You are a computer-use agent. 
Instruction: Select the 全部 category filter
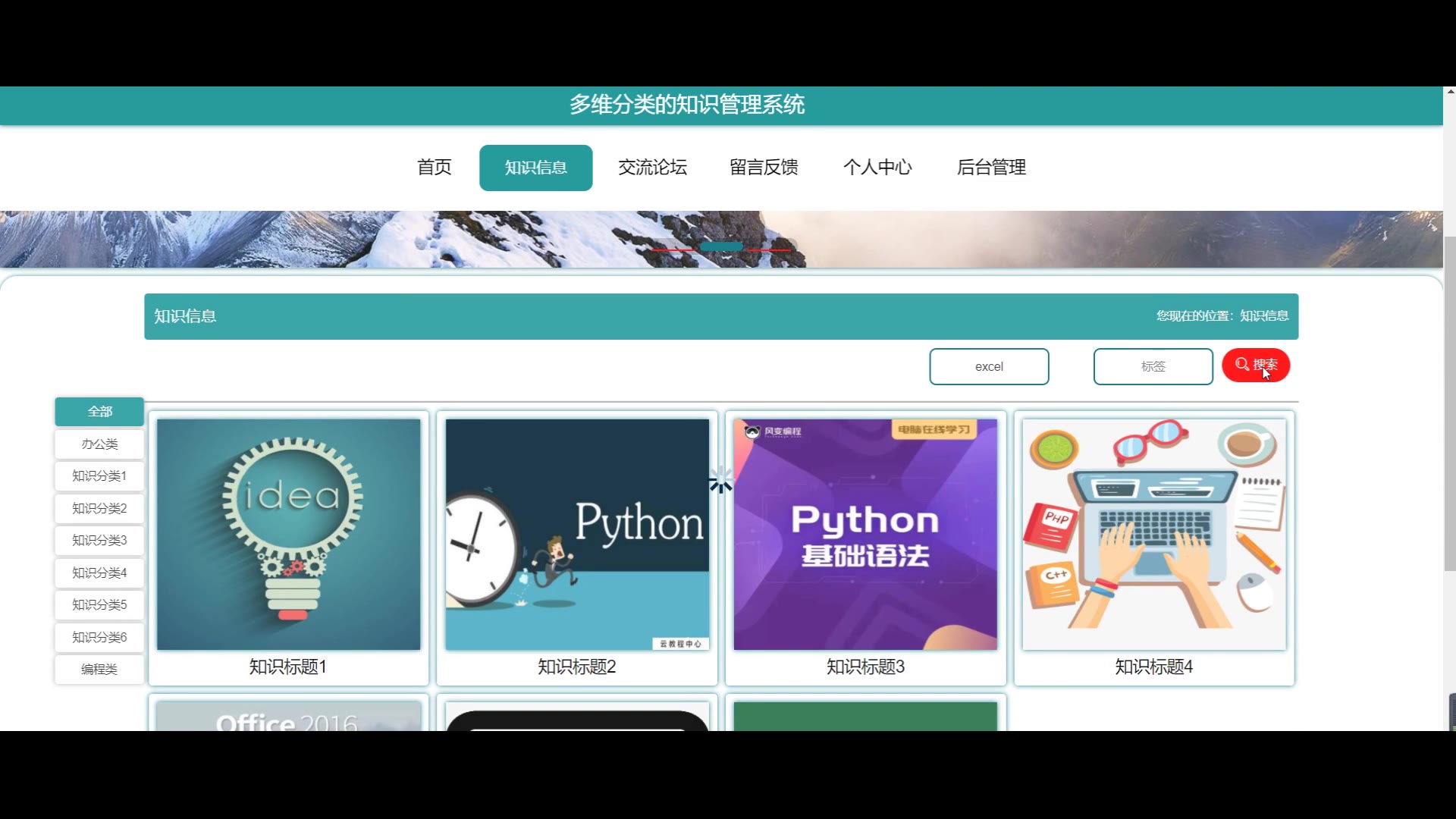point(99,411)
